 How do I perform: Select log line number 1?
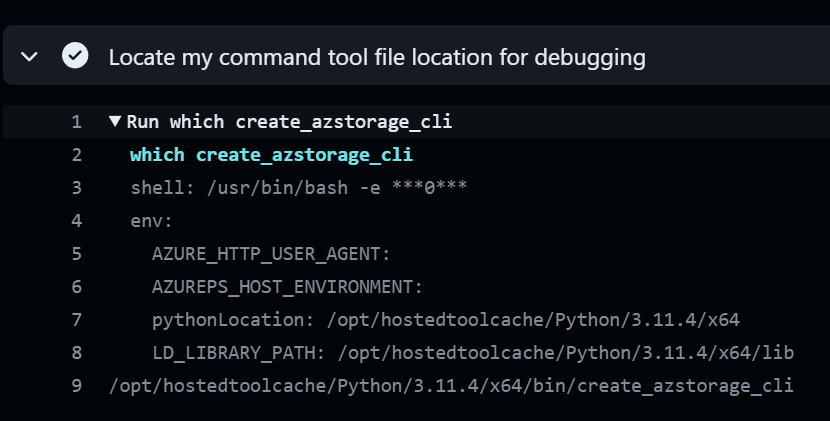click(x=76, y=122)
